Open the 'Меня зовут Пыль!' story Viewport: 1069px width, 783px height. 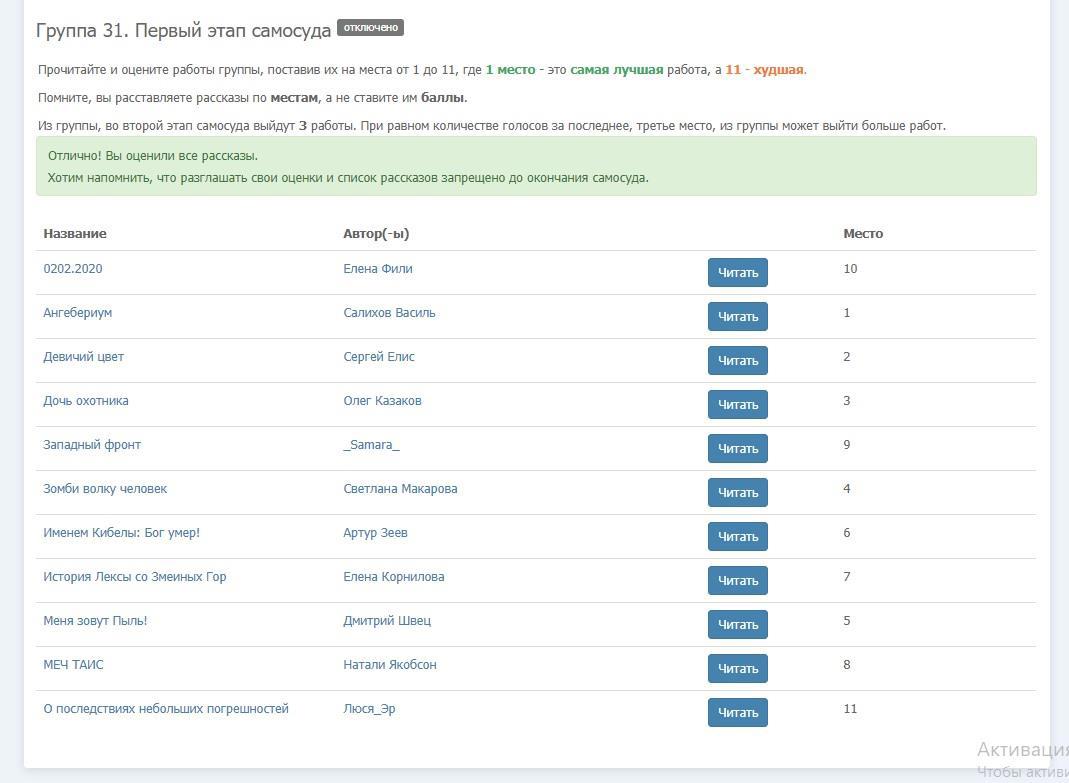[95, 621]
